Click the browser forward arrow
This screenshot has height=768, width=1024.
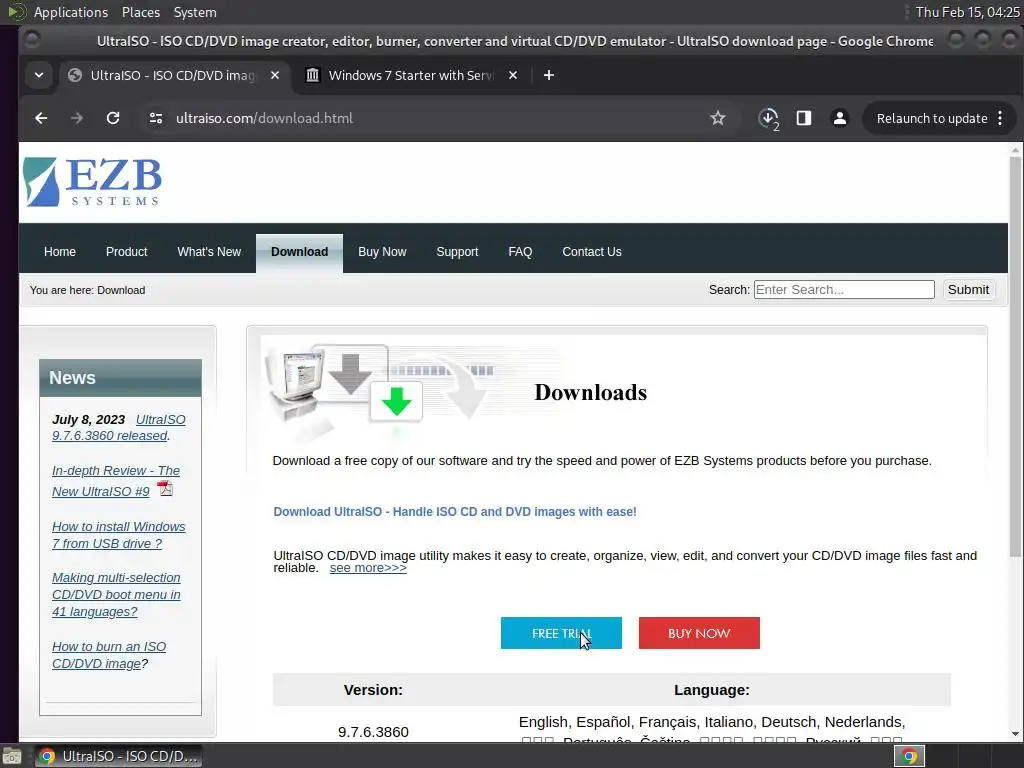76,118
